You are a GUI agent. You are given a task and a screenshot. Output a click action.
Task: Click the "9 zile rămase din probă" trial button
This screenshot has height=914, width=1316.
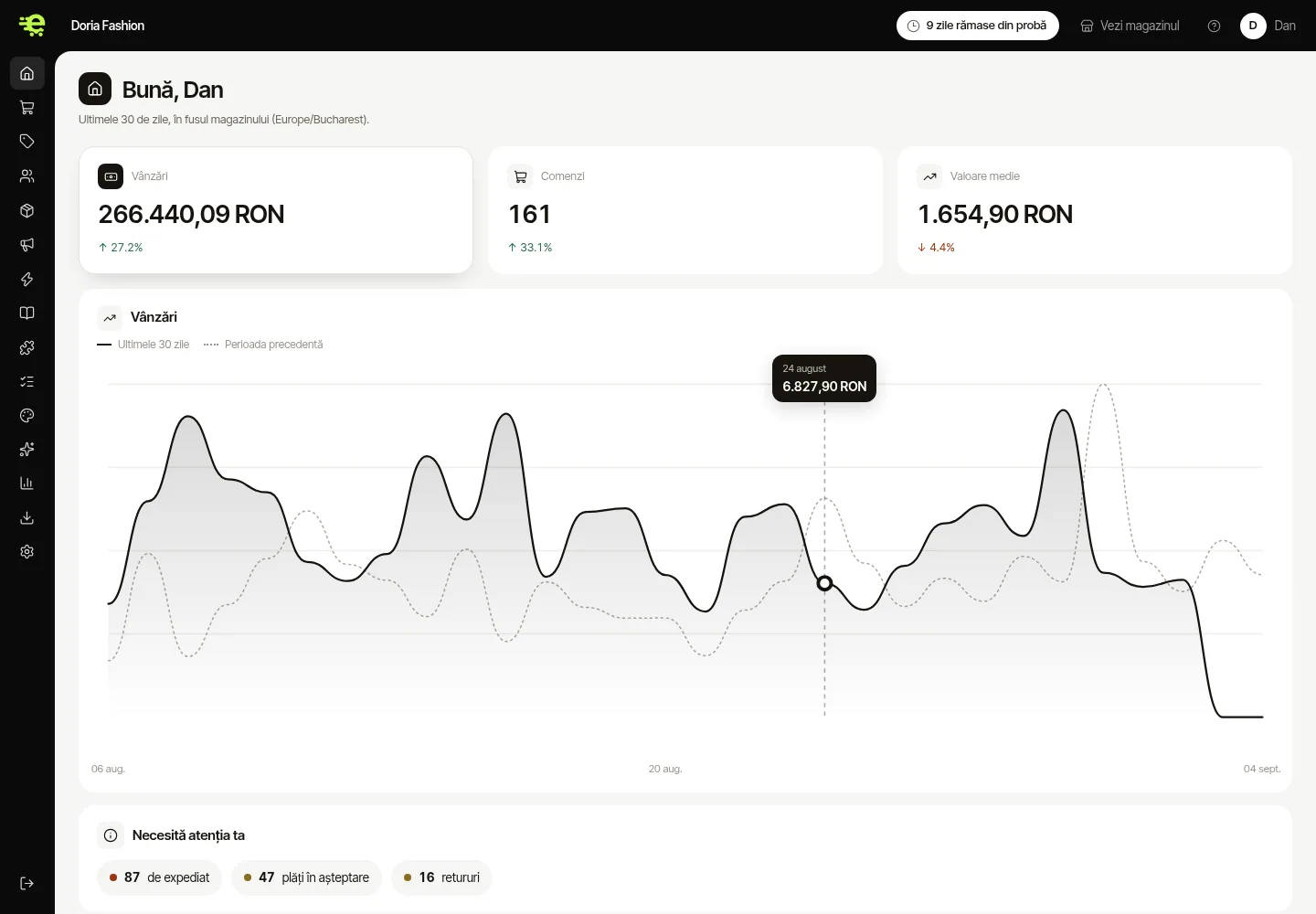[x=978, y=26]
